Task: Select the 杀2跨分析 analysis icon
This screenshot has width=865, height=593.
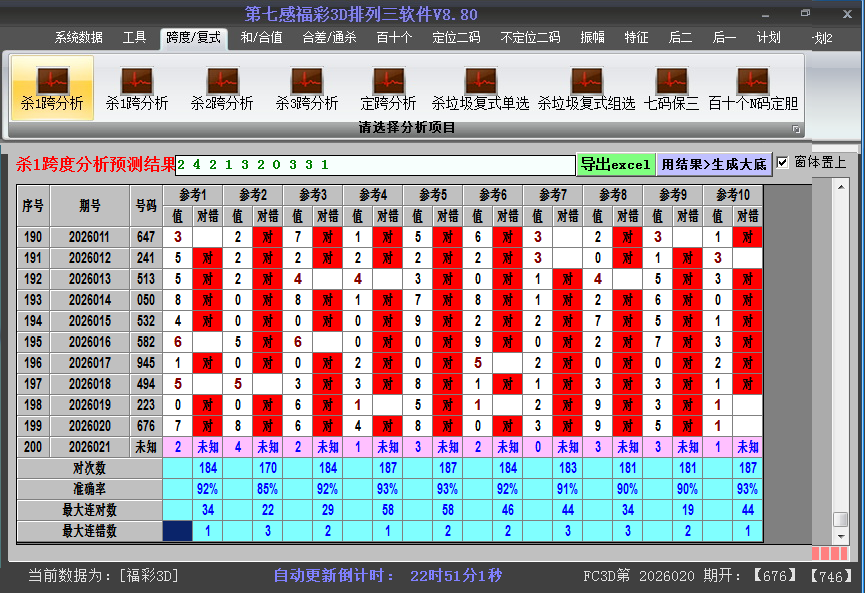Action: (x=222, y=88)
